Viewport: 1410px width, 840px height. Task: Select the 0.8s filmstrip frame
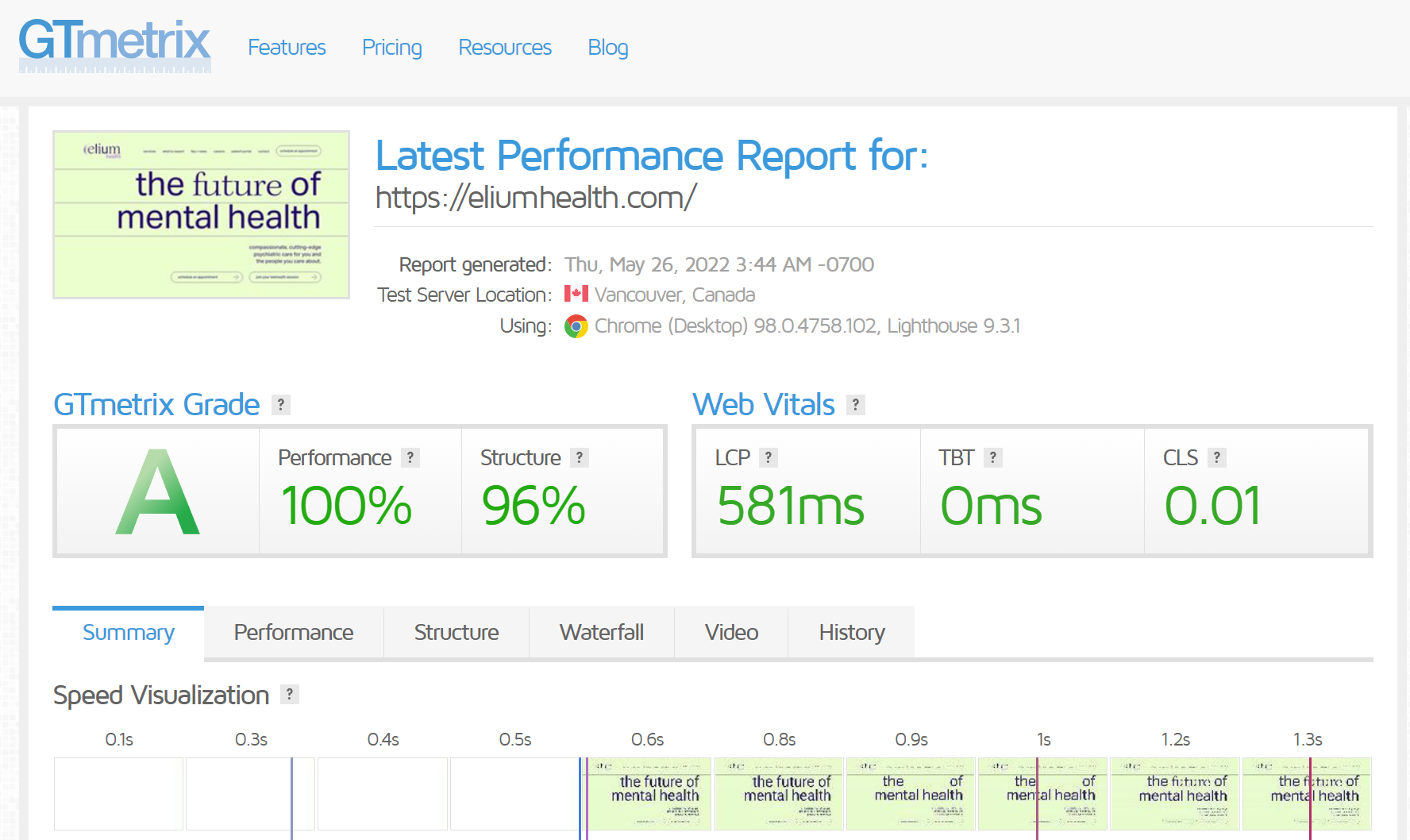pos(779,794)
